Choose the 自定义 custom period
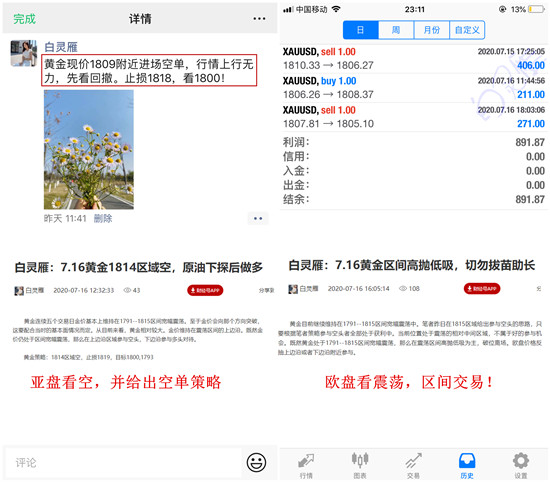This screenshot has height=482, width=550. click(467, 30)
